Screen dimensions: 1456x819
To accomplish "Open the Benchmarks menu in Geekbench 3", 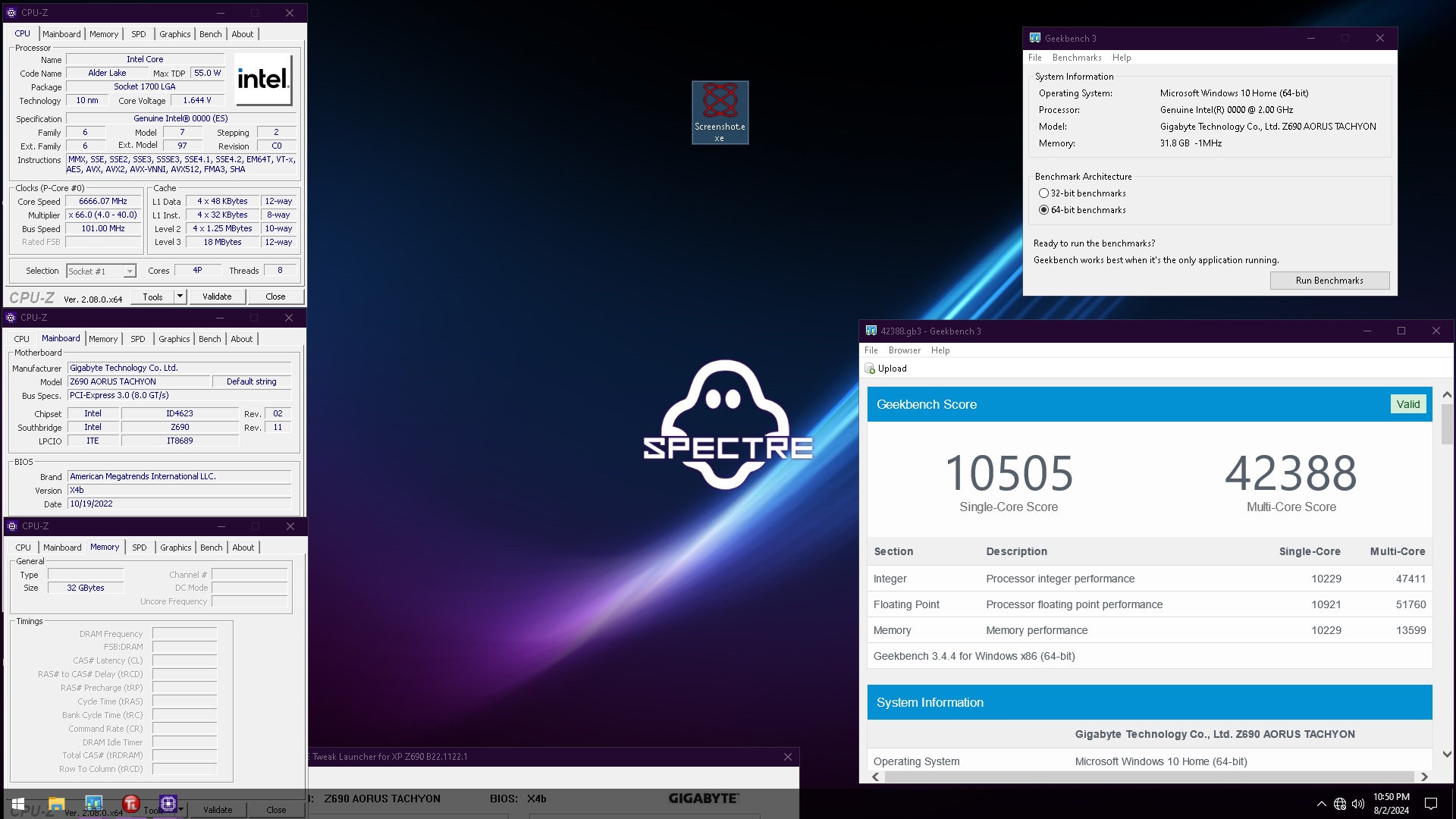I will pyautogui.click(x=1077, y=58).
